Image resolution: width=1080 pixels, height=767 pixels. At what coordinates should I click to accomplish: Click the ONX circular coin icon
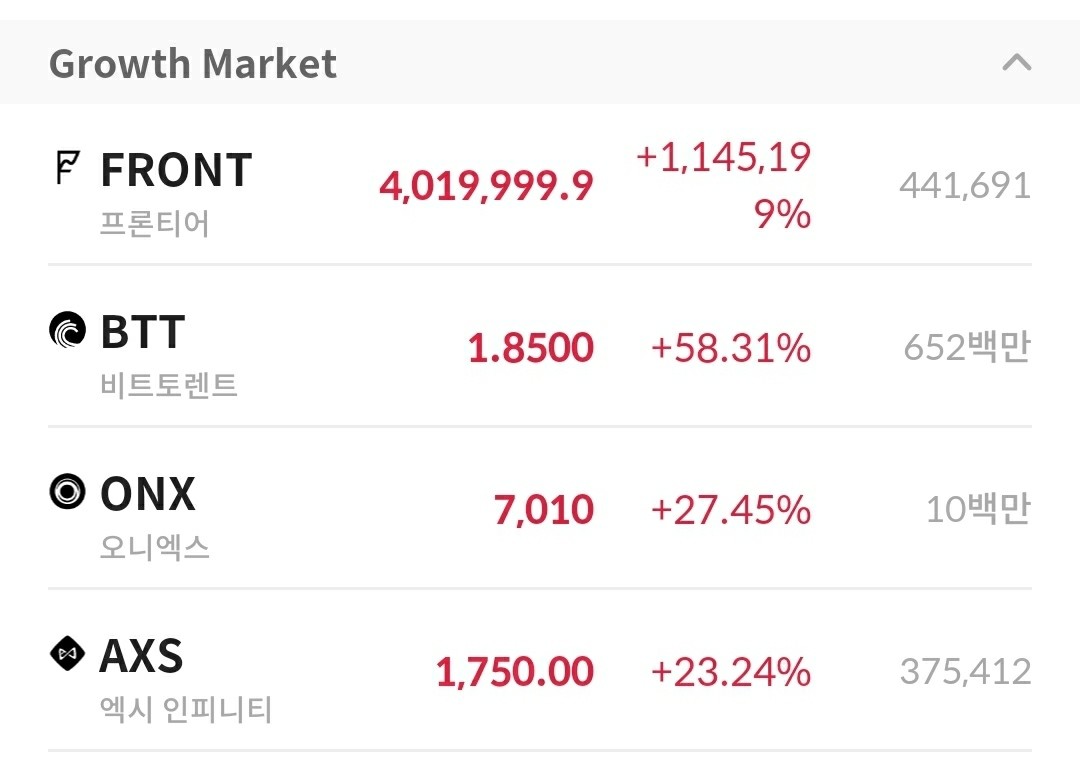click(x=67, y=492)
